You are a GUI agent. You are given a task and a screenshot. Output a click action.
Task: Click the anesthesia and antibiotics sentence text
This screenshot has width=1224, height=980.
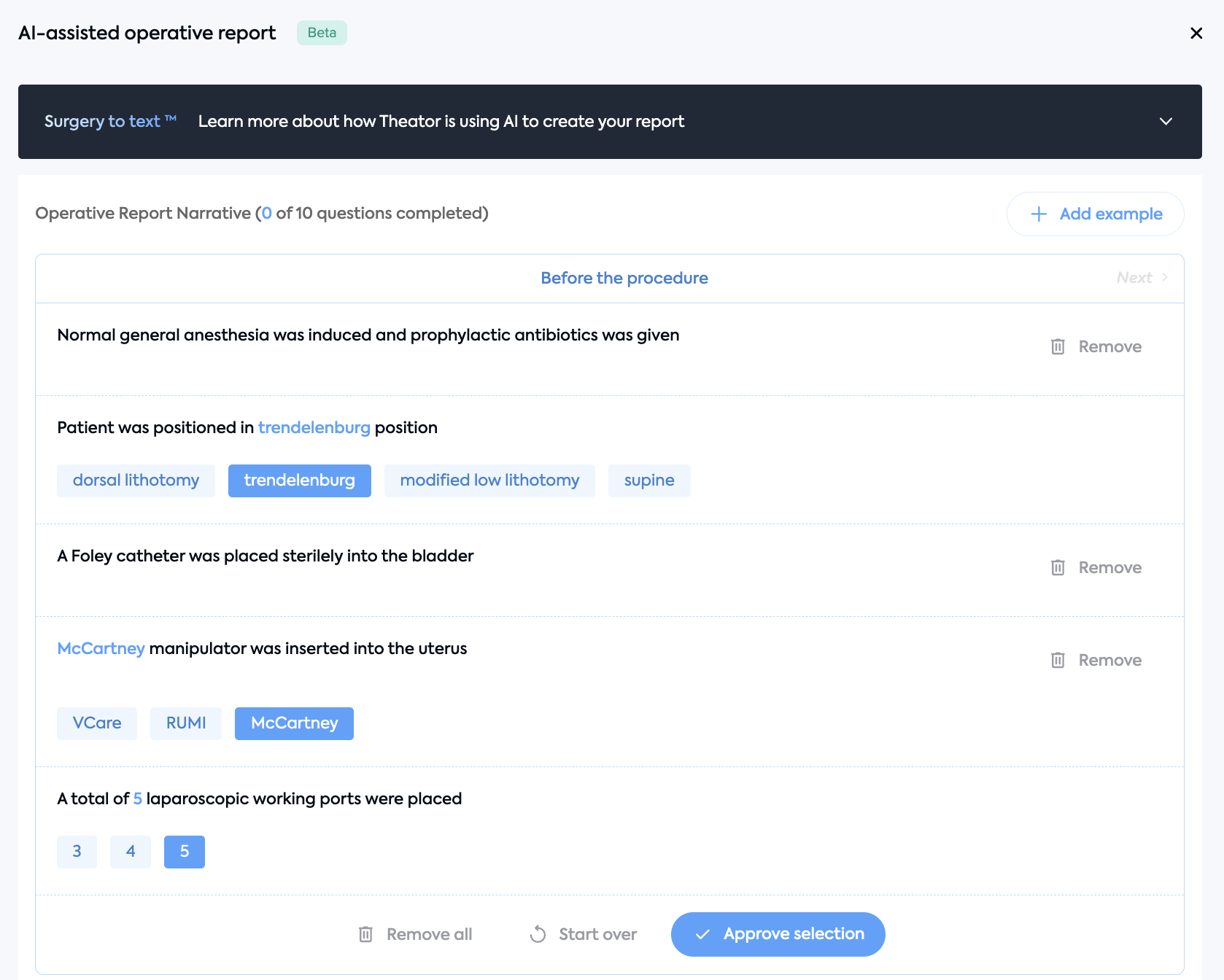point(368,335)
